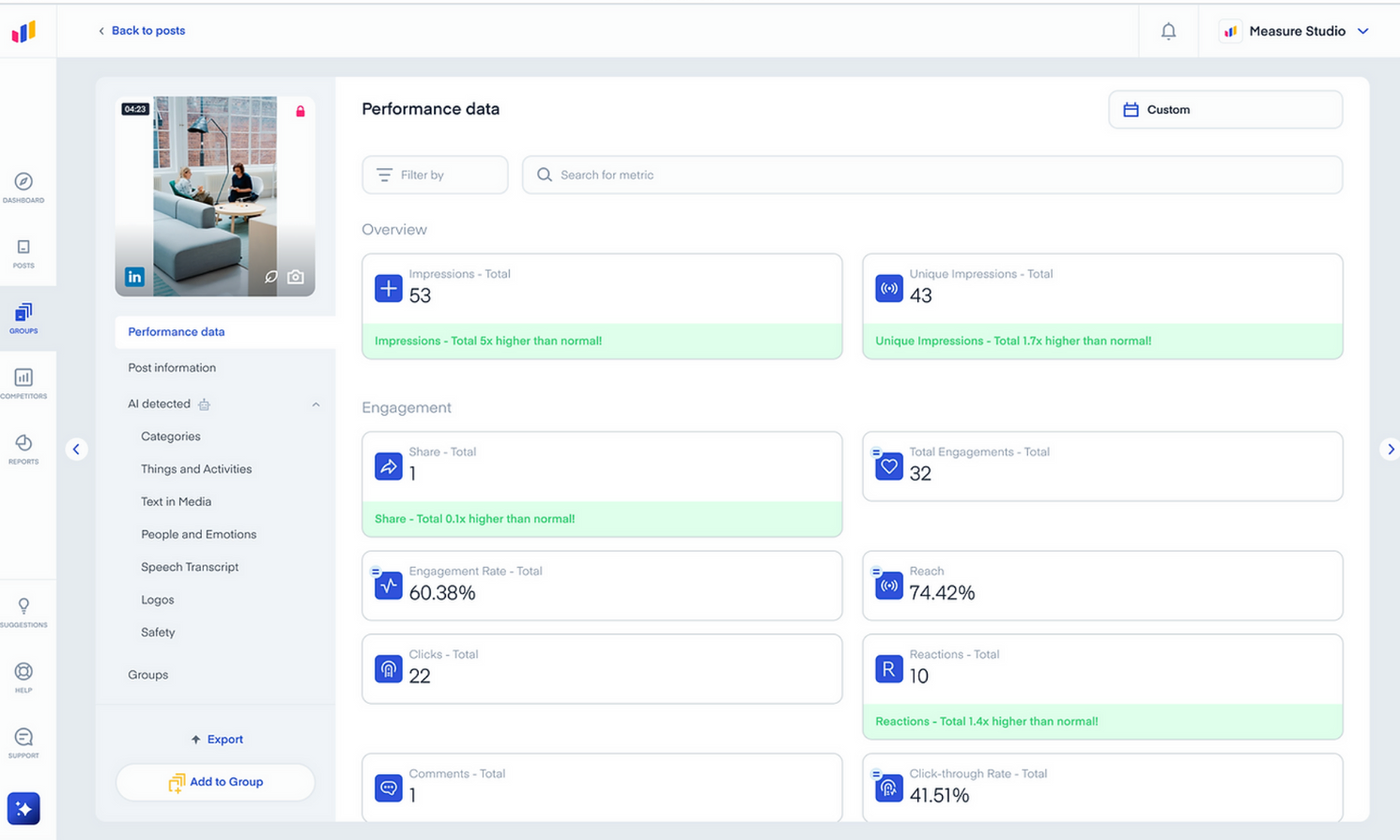1400x840 pixels.
Task: Open the Suggestions lightbulb icon
Action: [x=24, y=606]
